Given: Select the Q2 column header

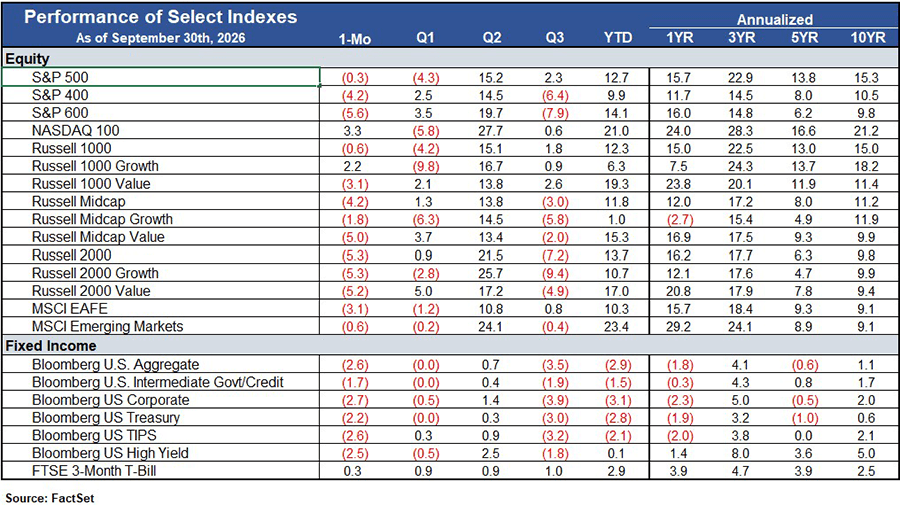Looking at the screenshot, I should (x=492, y=38).
